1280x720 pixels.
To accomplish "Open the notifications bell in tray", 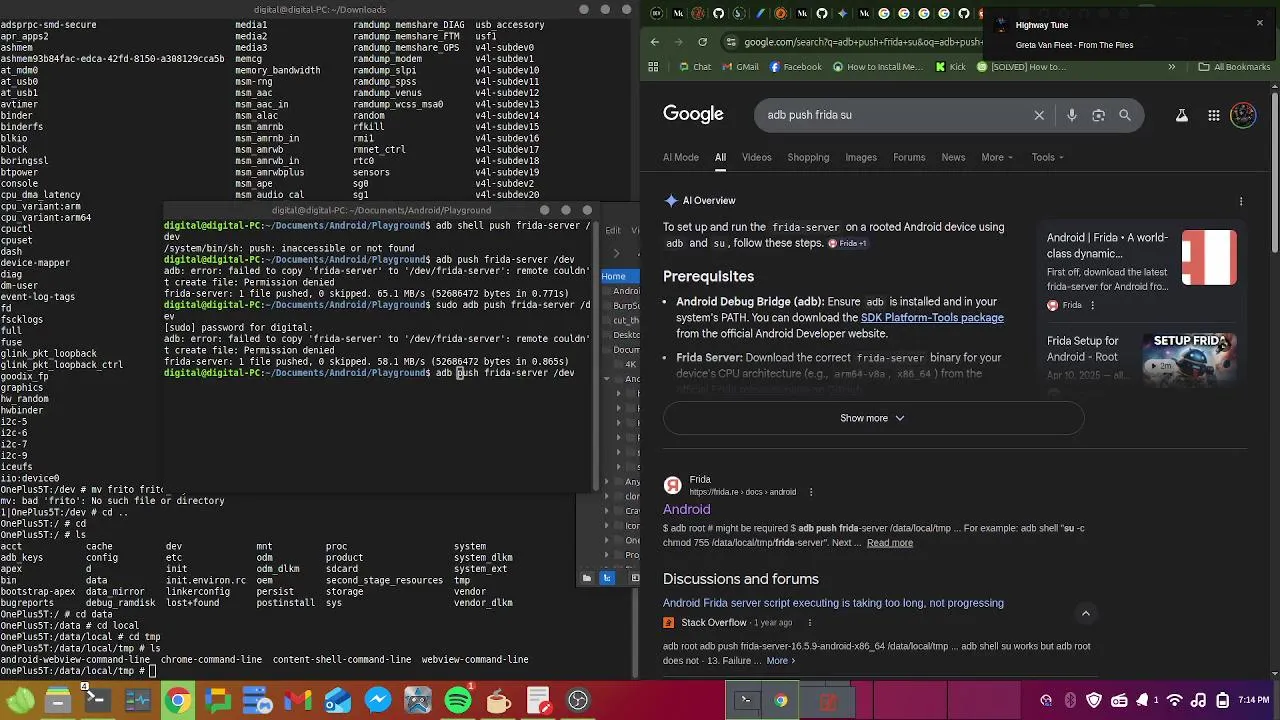I will point(1142,700).
